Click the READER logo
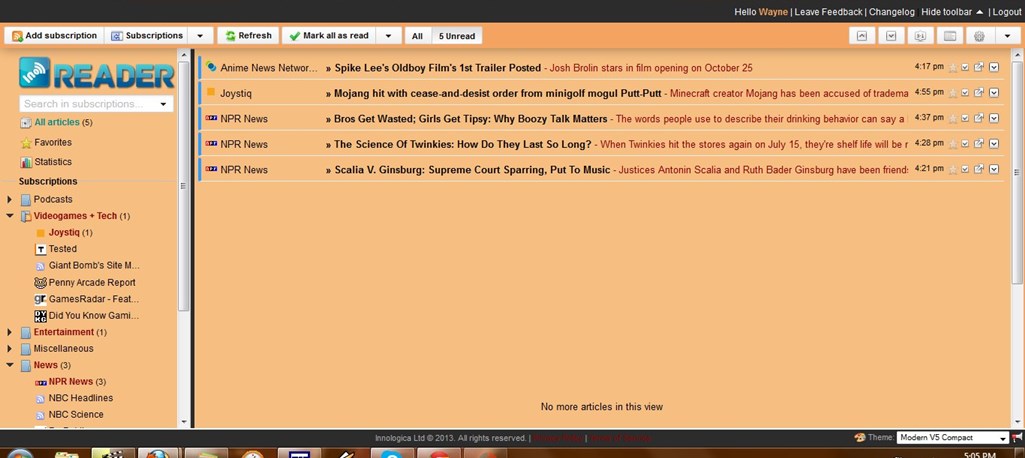1025x458 pixels. pos(97,73)
